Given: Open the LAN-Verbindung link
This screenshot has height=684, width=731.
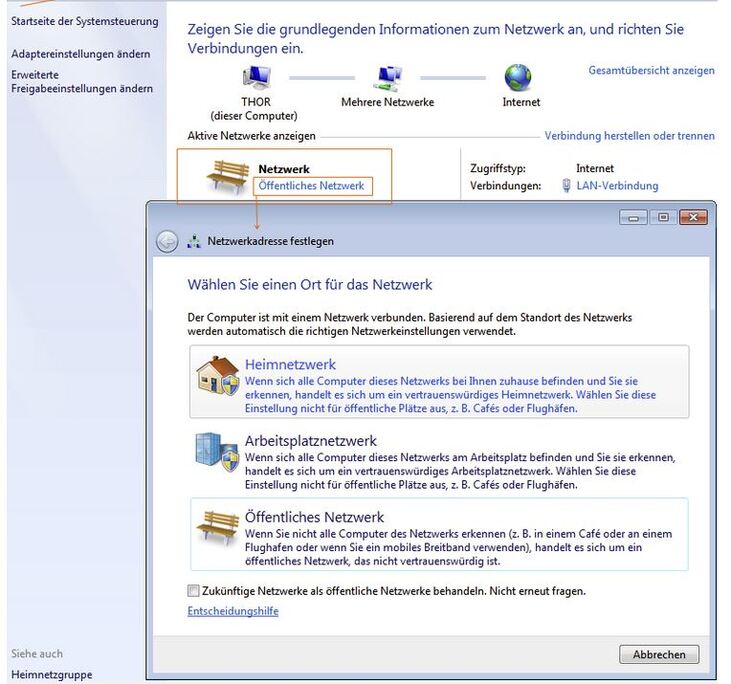Looking at the screenshot, I should pos(617,186).
